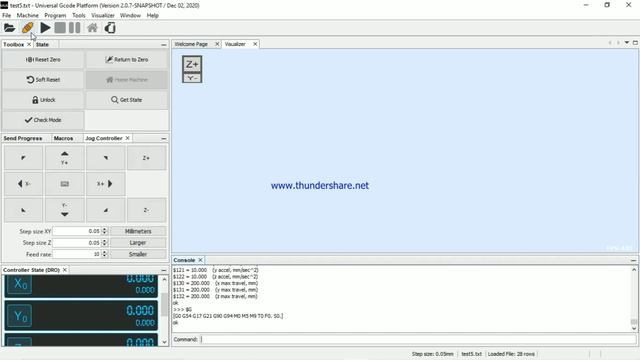Open the Tools menu
Screen dimensions: 640x360
pos(79,16)
